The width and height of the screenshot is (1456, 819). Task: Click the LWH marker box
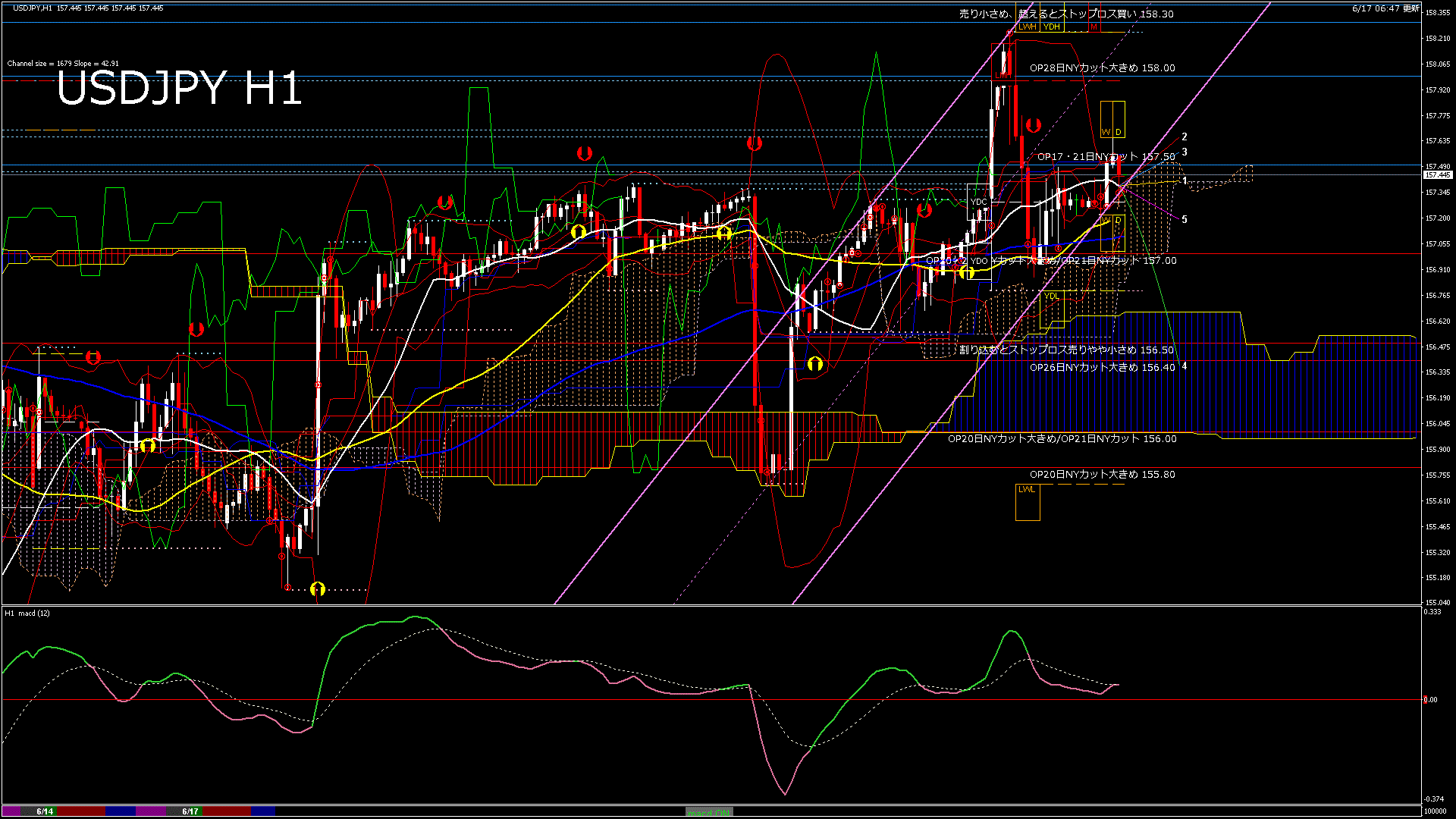click(x=1027, y=27)
